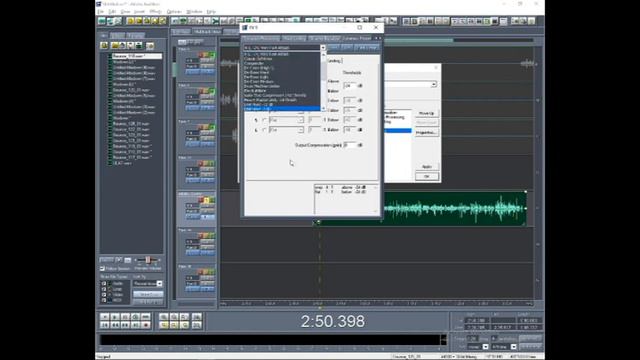Select Hard Limiting tab in FX dialog
The height and width of the screenshot is (360, 640).
click(294, 38)
